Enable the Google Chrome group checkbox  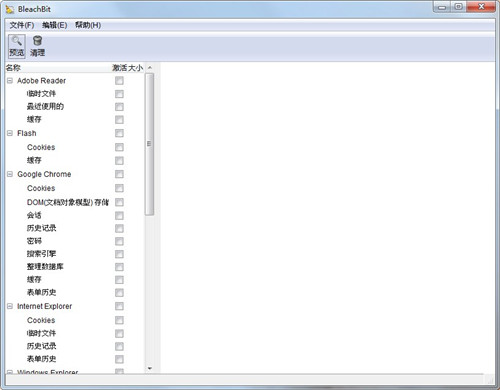point(119,174)
